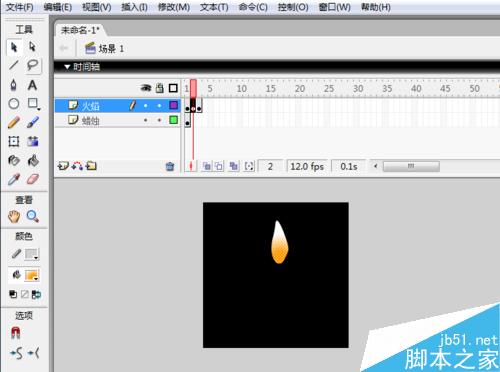500x372 pixels.
Task: Click the 12.0 fps frame rate field
Action: (307, 166)
